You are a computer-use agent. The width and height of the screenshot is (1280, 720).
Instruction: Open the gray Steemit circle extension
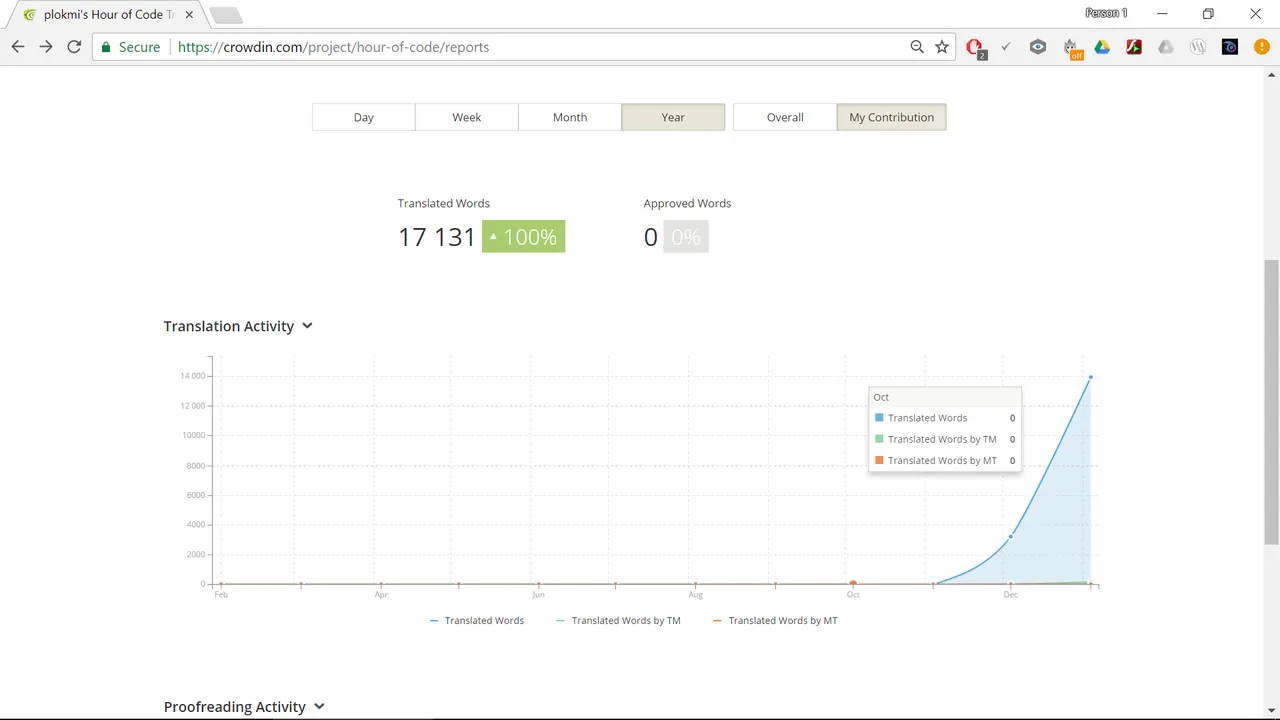(1198, 47)
